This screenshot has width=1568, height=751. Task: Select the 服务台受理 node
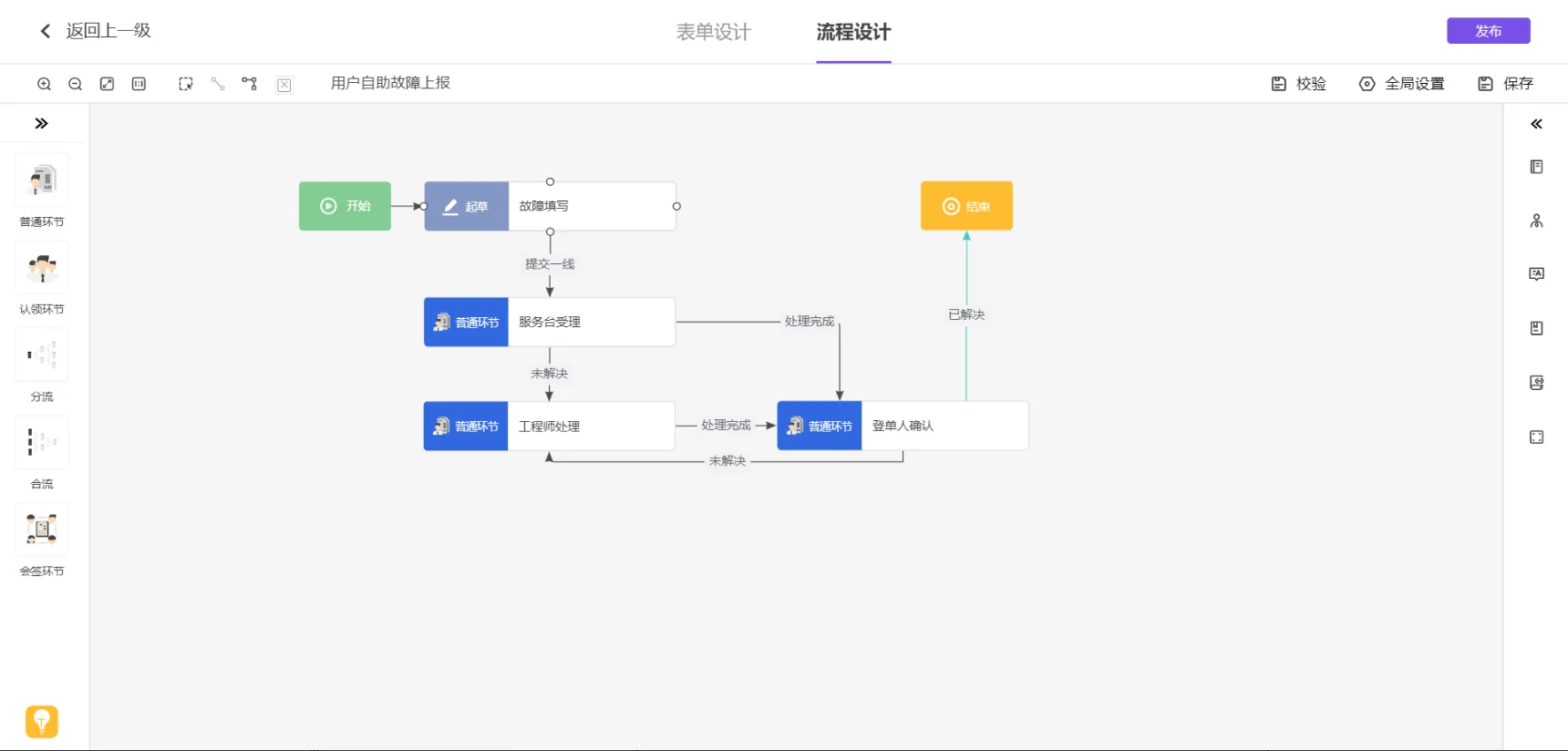[550, 322]
